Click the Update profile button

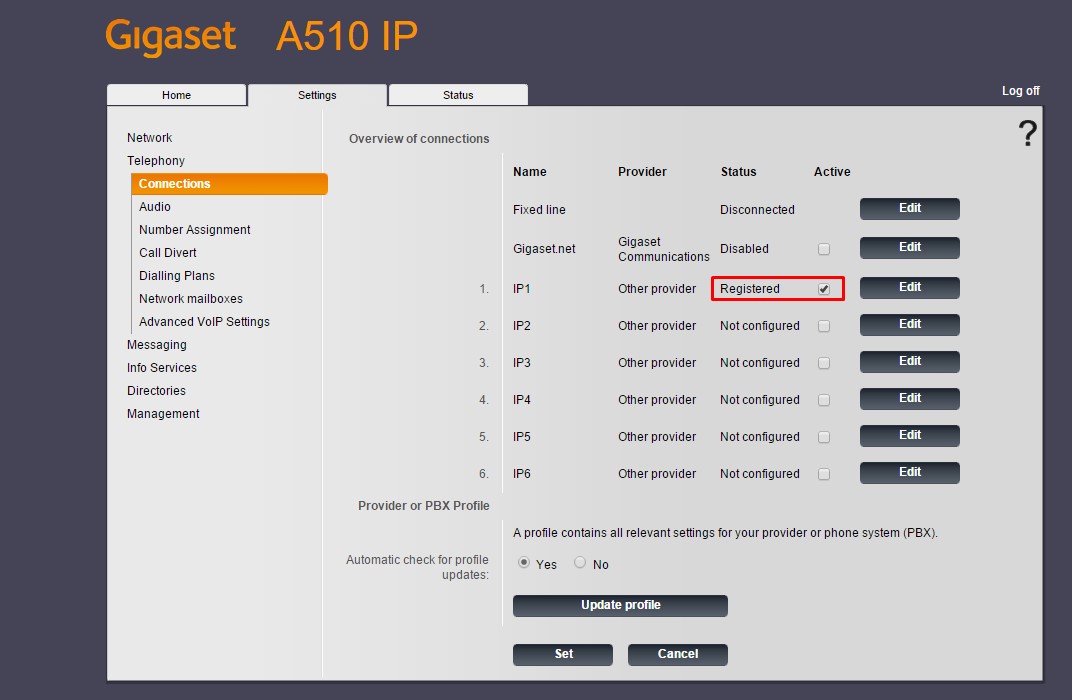[620, 606]
